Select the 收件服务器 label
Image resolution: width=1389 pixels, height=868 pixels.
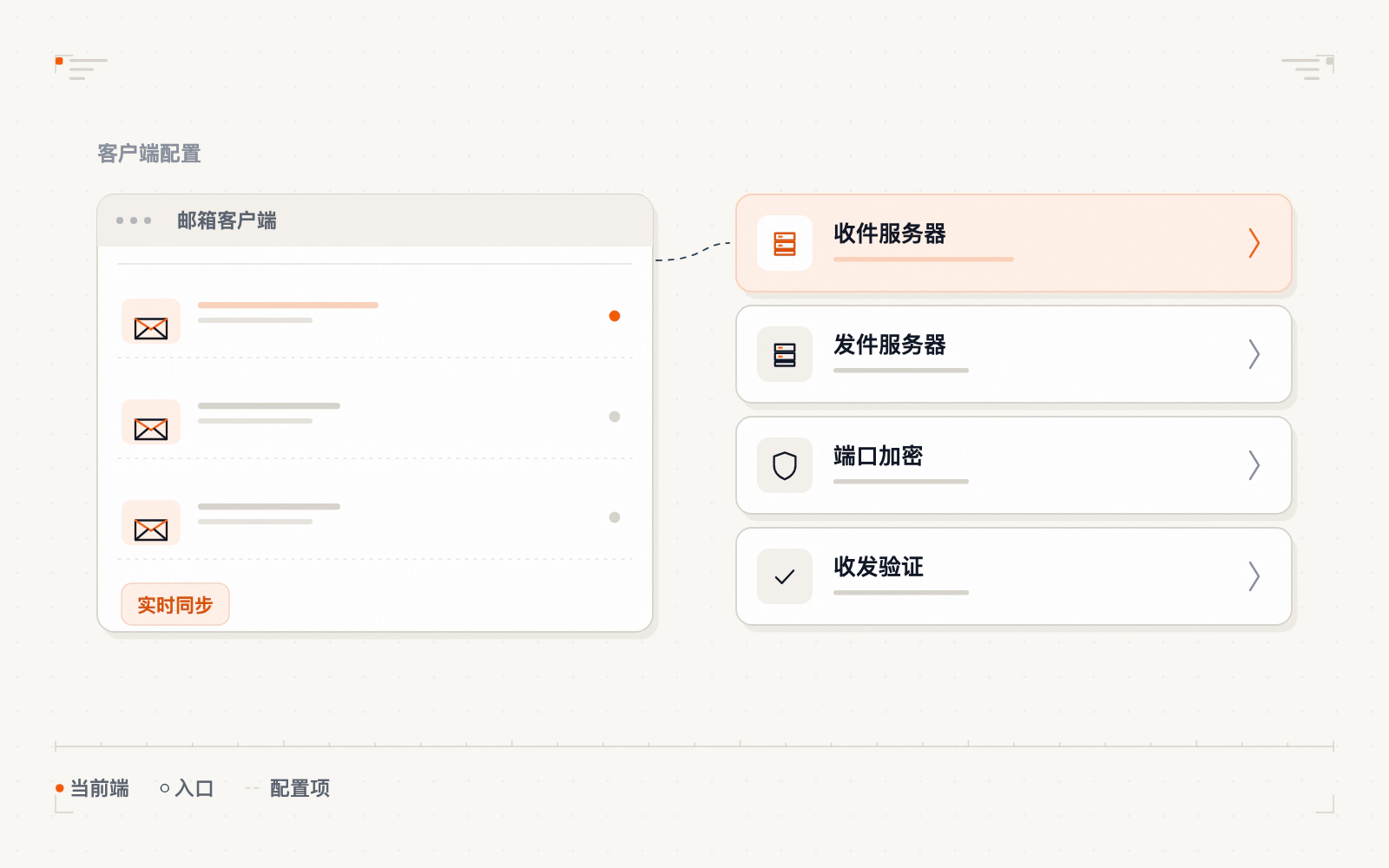point(890,233)
